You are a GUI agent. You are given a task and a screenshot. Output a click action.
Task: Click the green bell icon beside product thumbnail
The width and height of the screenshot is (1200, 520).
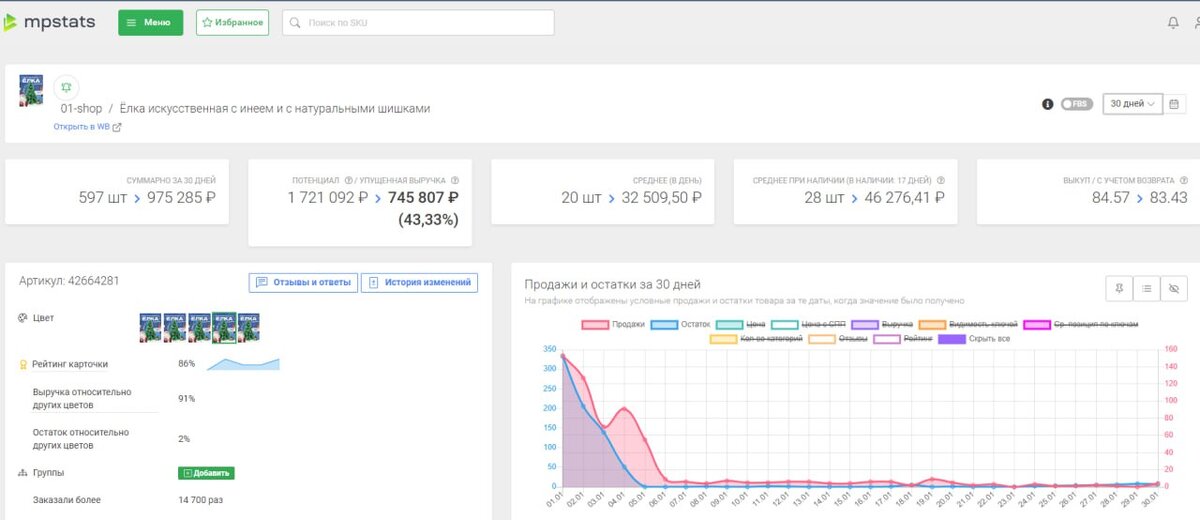[x=66, y=87]
